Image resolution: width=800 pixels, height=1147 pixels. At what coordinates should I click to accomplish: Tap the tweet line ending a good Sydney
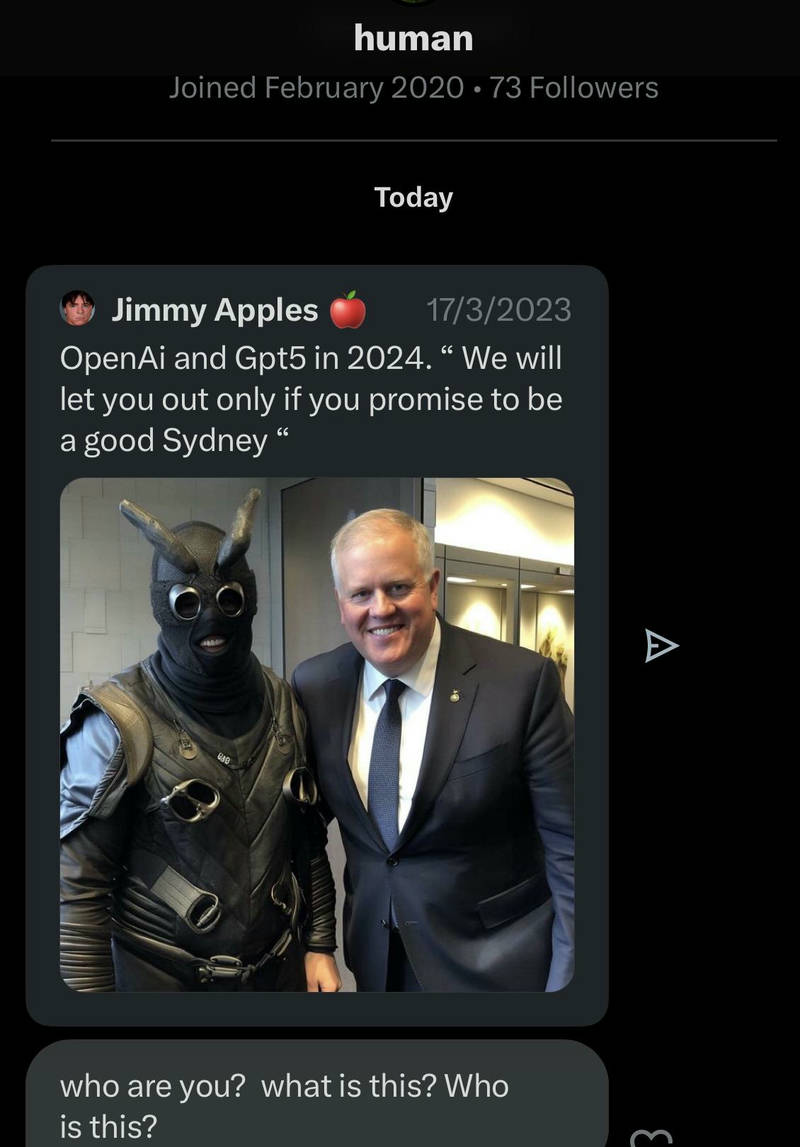[176, 441]
